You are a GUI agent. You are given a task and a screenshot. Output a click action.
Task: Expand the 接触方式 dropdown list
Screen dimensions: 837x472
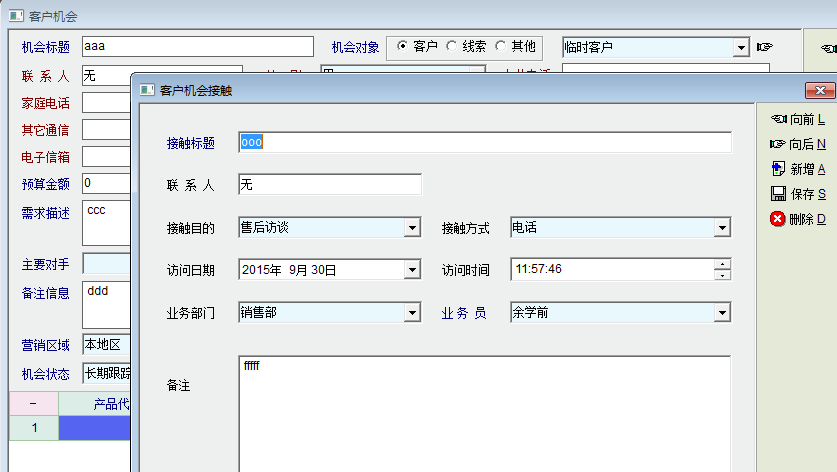point(721,228)
